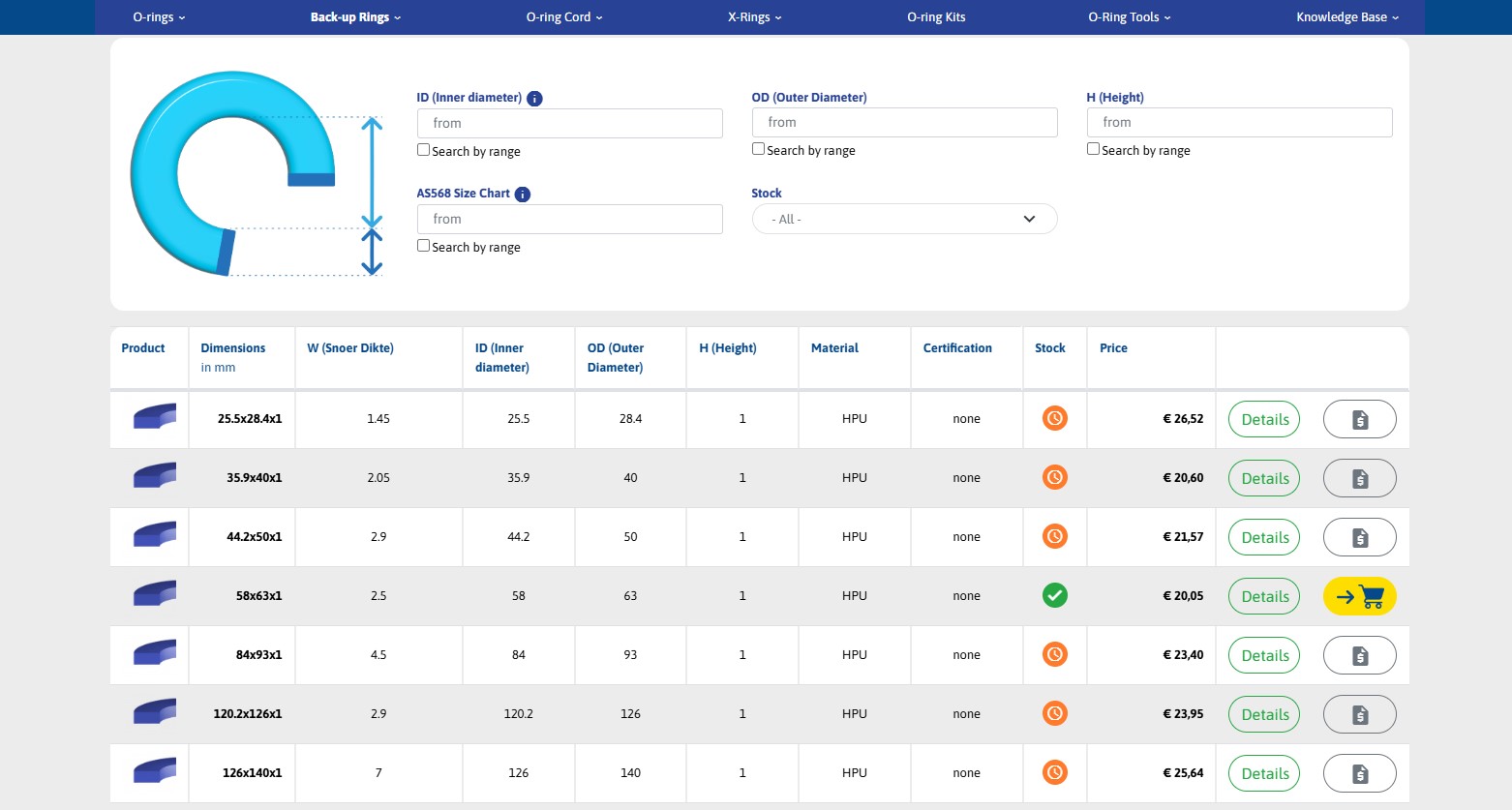Click the 35.9x40x1 product thumbnail

pos(154,477)
